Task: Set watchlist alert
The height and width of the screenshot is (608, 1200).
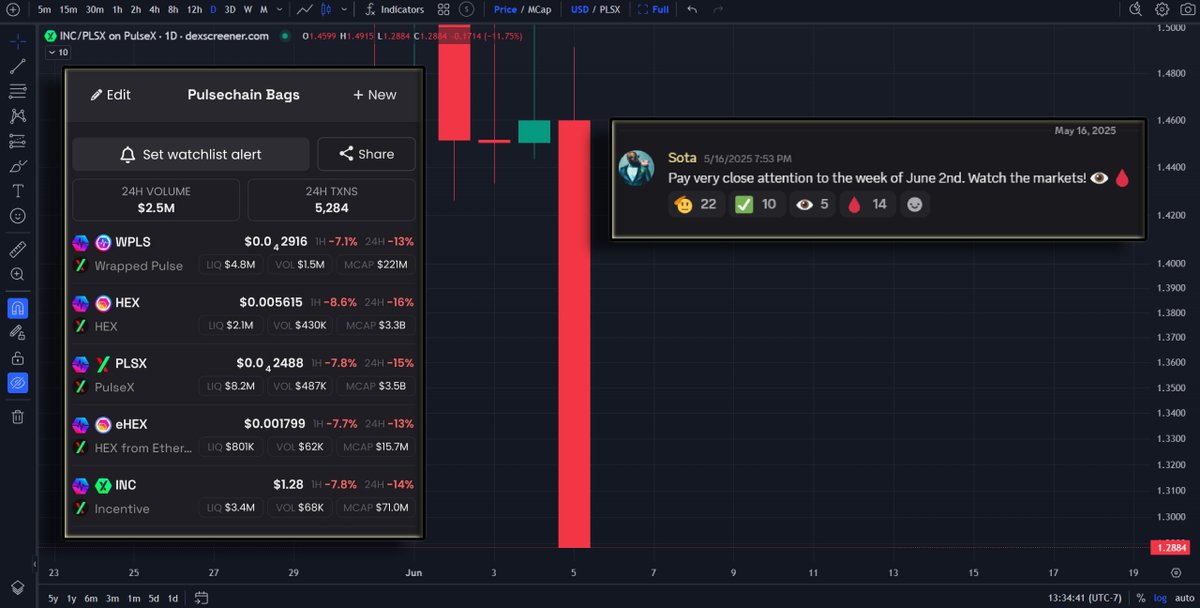Action: pyautogui.click(x=191, y=154)
